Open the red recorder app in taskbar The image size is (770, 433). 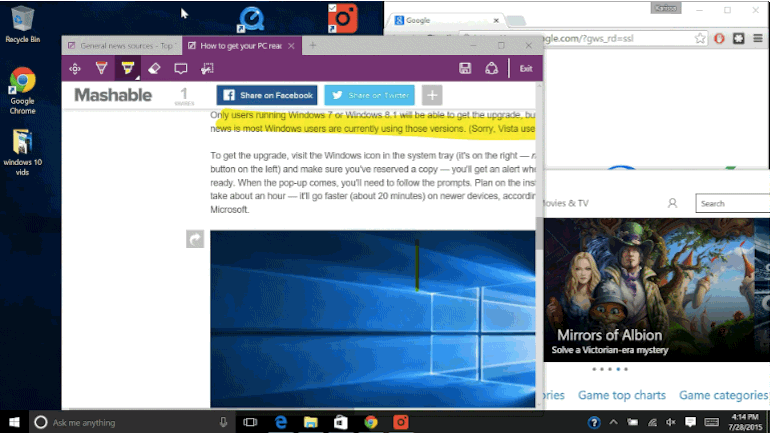pyautogui.click(x=401, y=422)
